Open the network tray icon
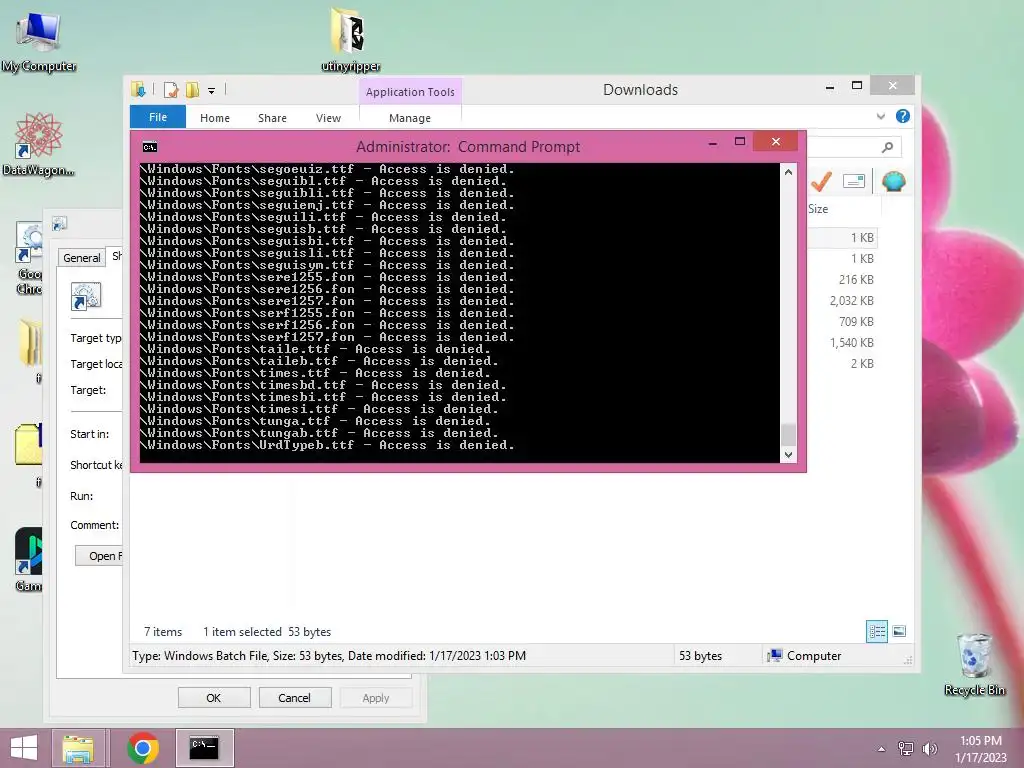This screenshot has width=1024, height=768. [906, 749]
